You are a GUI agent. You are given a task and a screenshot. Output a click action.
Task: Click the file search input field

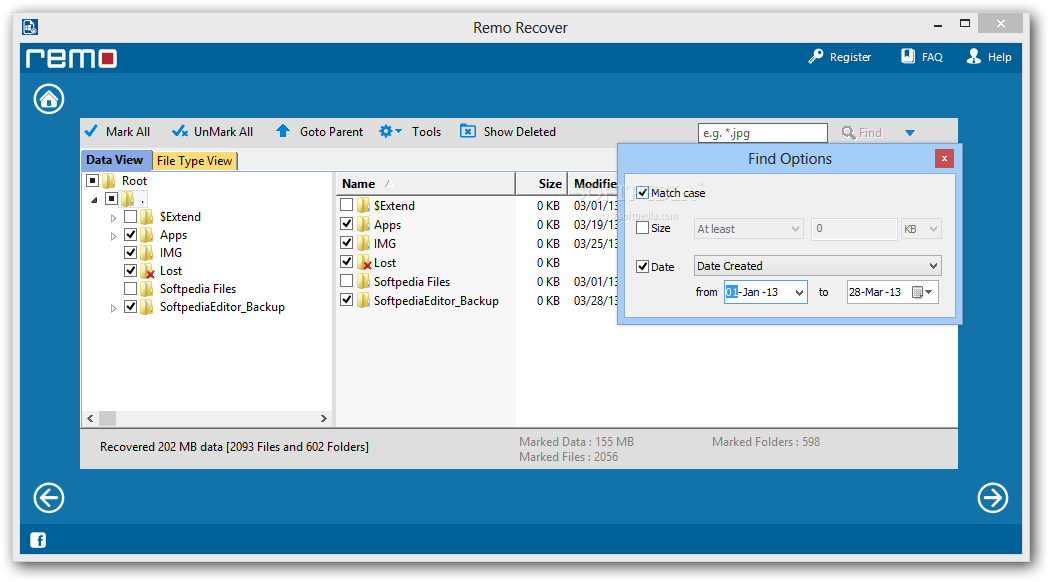point(763,133)
